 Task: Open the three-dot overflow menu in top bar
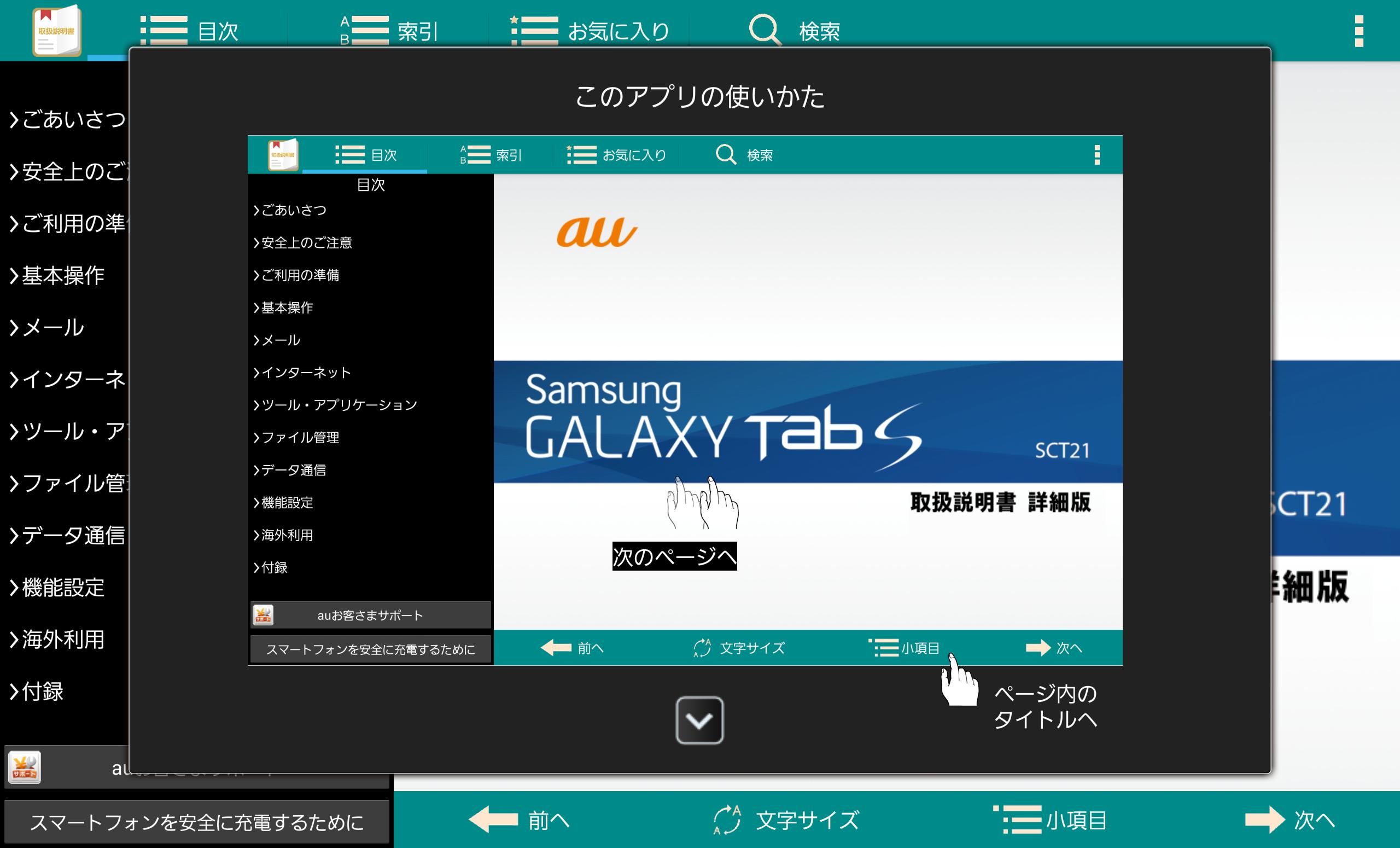pyautogui.click(x=1359, y=31)
